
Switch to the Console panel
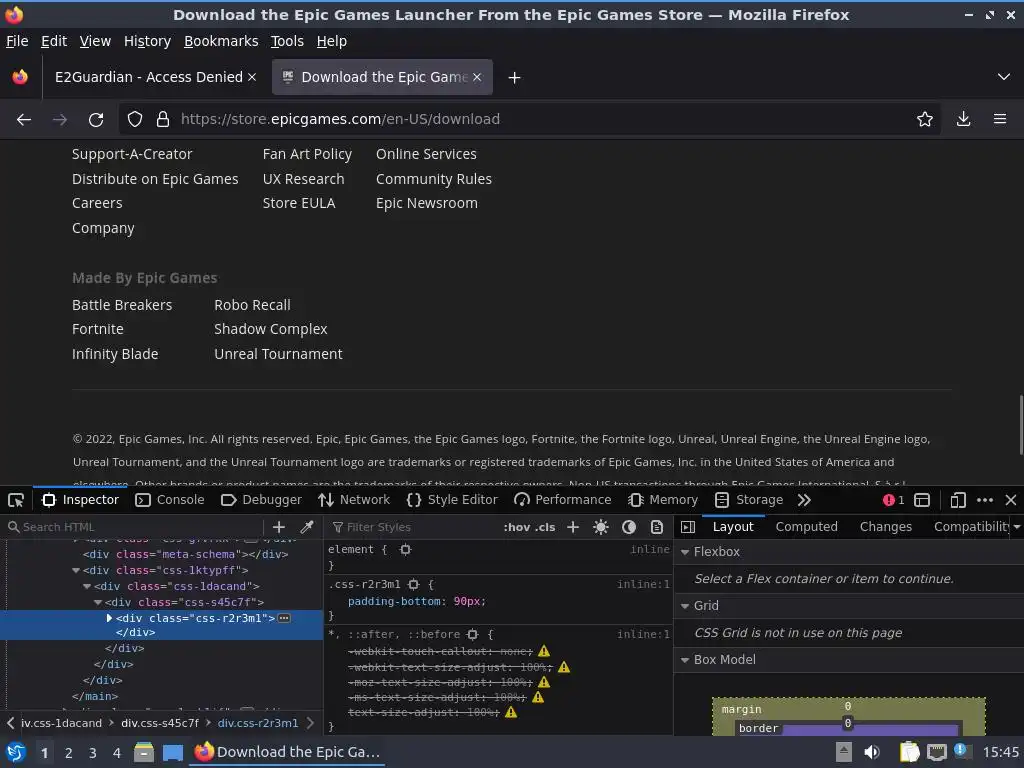170,500
